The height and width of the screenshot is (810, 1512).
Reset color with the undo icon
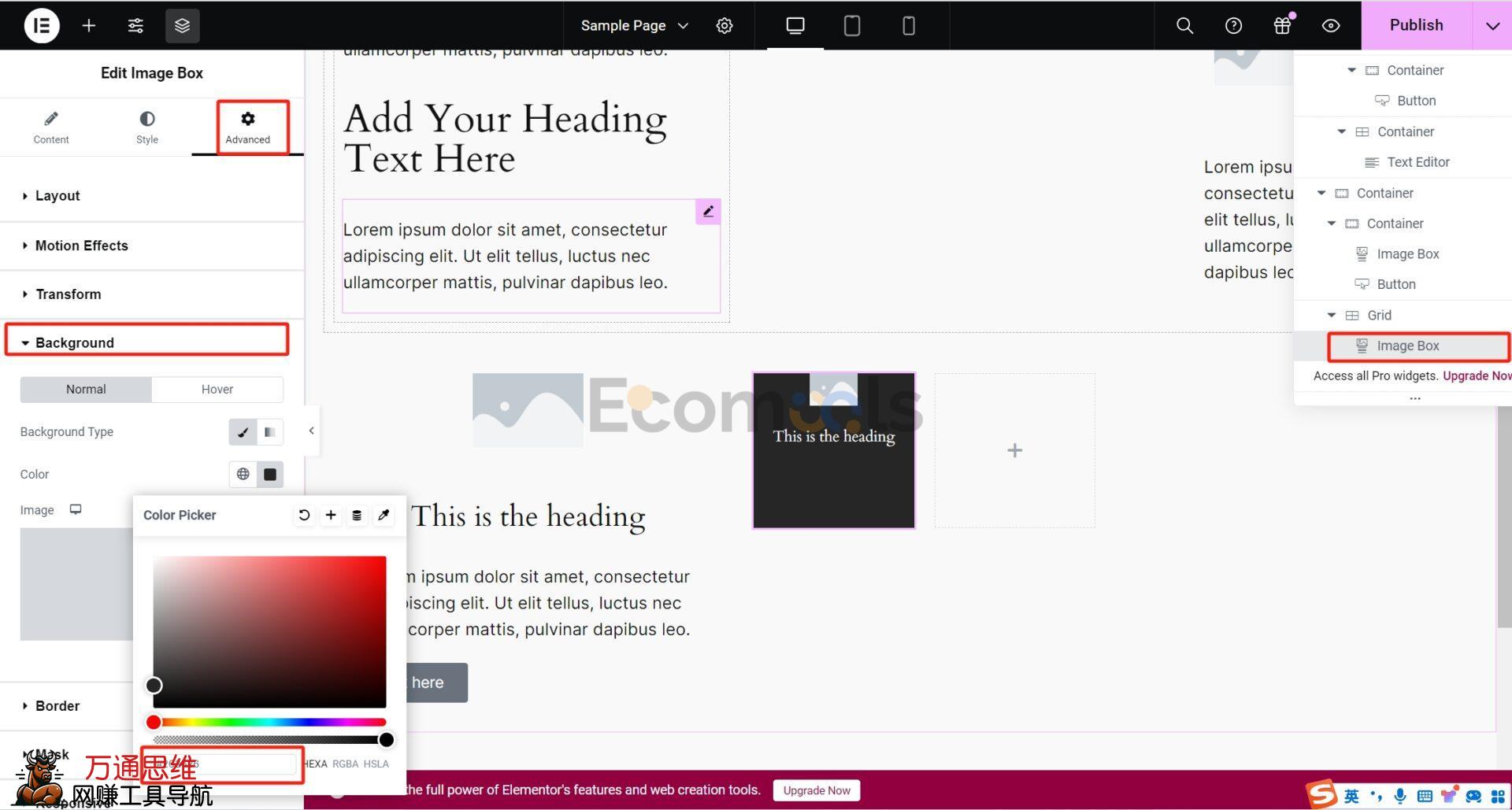click(x=304, y=515)
